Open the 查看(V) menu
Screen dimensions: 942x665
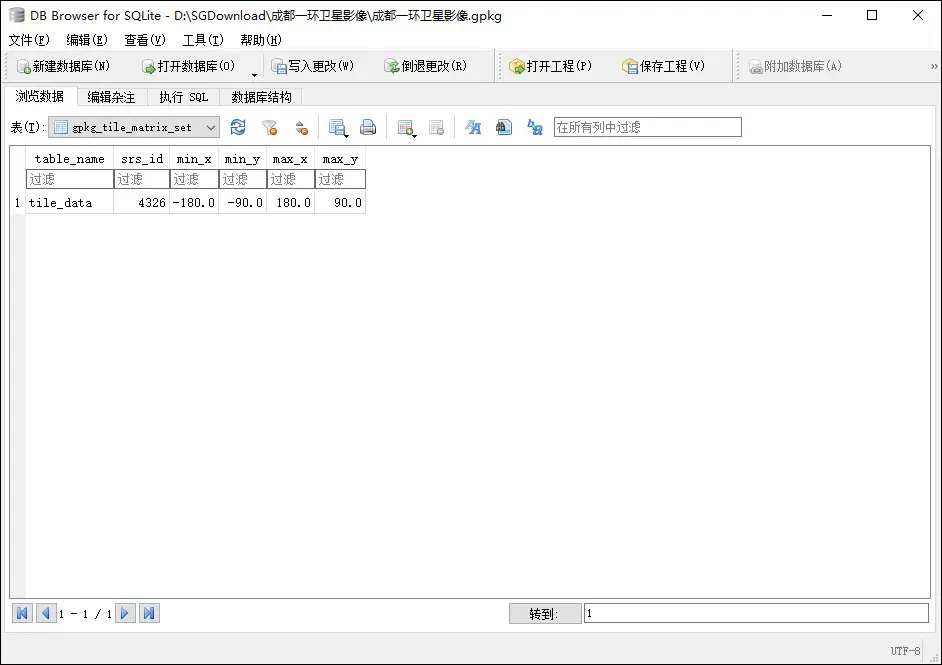145,40
